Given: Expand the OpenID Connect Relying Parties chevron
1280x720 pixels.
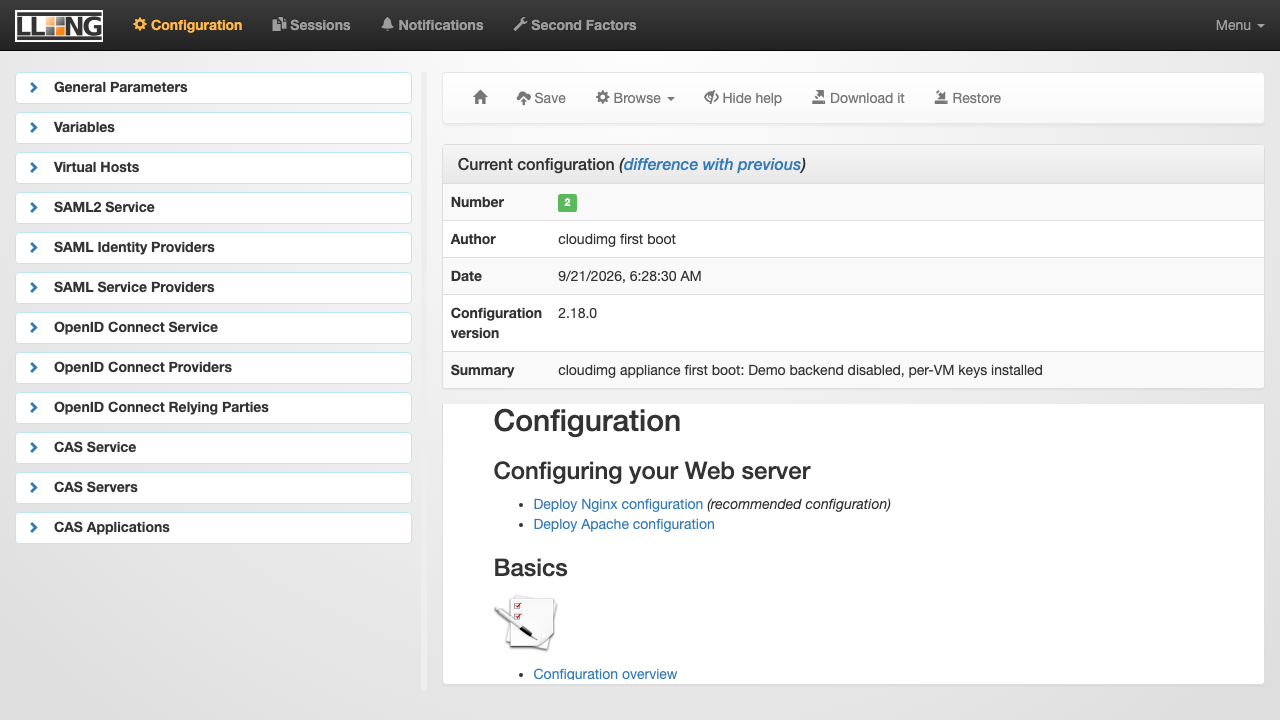Looking at the screenshot, I should 33,407.
